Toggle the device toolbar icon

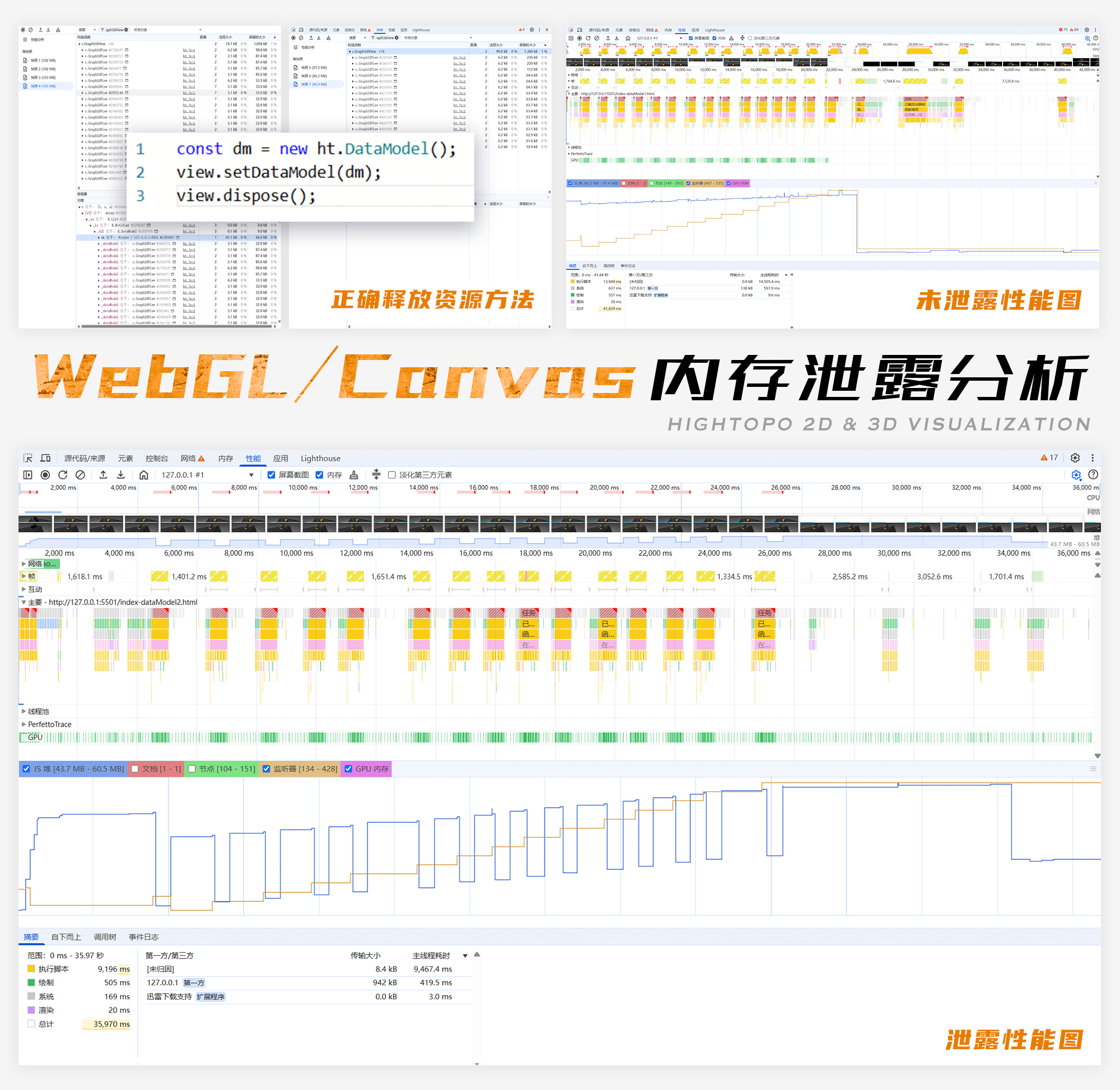click(45, 458)
